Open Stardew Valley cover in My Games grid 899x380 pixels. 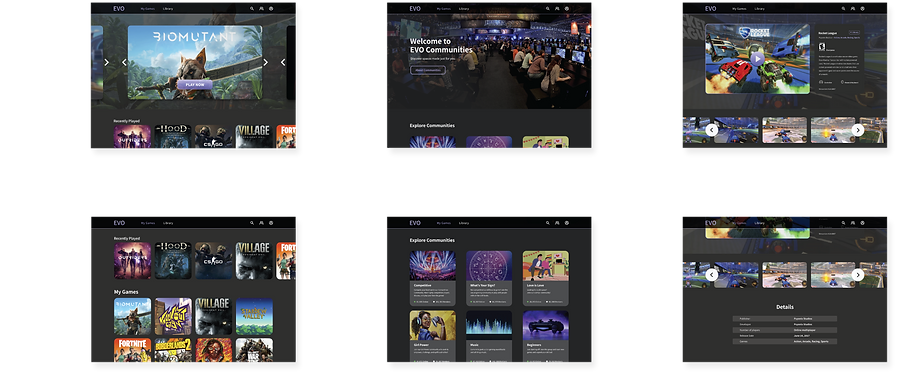254,316
